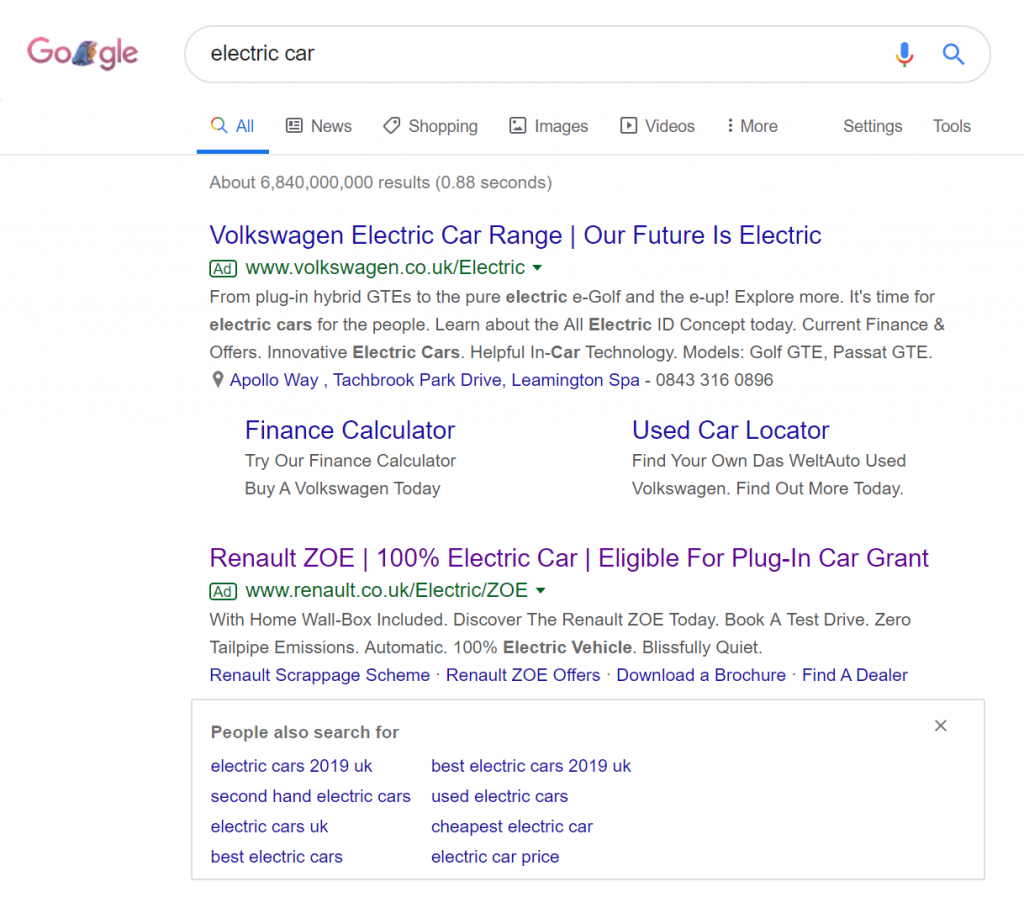The height and width of the screenshot is (908, 1024).
Task: Open search Tools
Action: pyautogui.click(x=952, y=125)
